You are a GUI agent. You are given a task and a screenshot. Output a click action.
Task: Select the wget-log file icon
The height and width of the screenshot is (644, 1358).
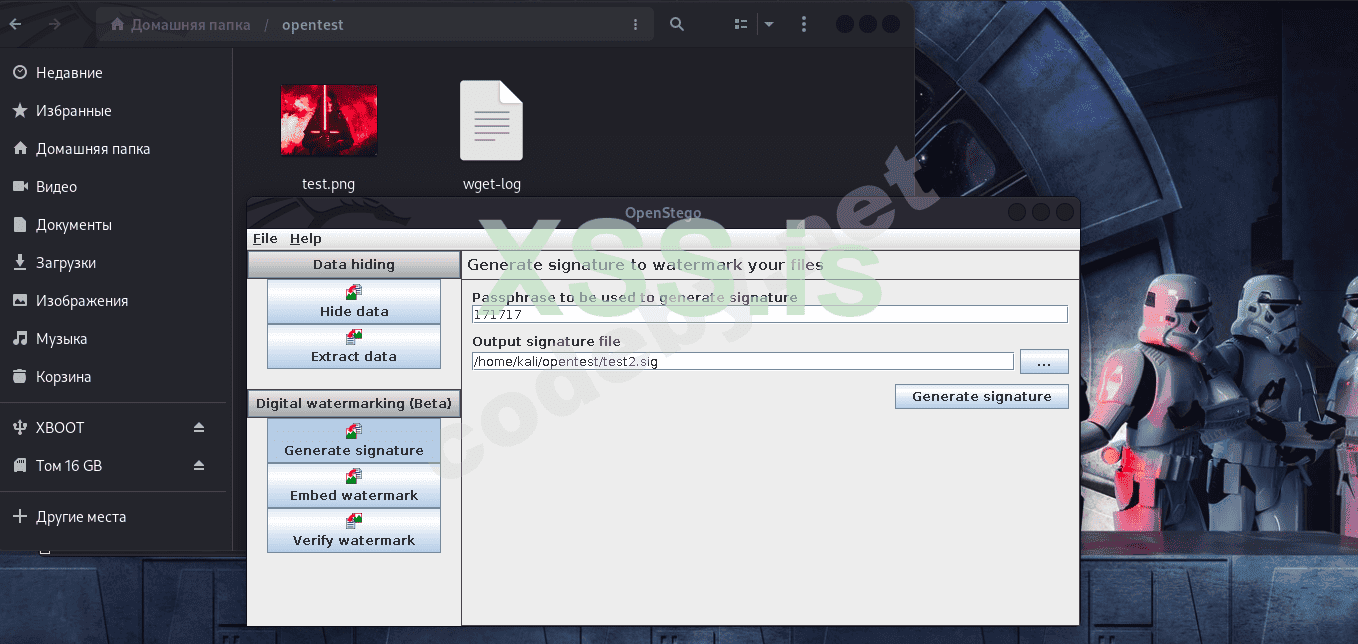[x=491, y=120]
